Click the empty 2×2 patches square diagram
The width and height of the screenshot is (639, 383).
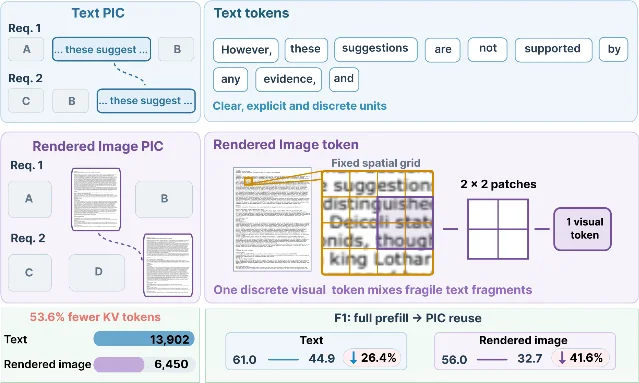pos(498,229)
